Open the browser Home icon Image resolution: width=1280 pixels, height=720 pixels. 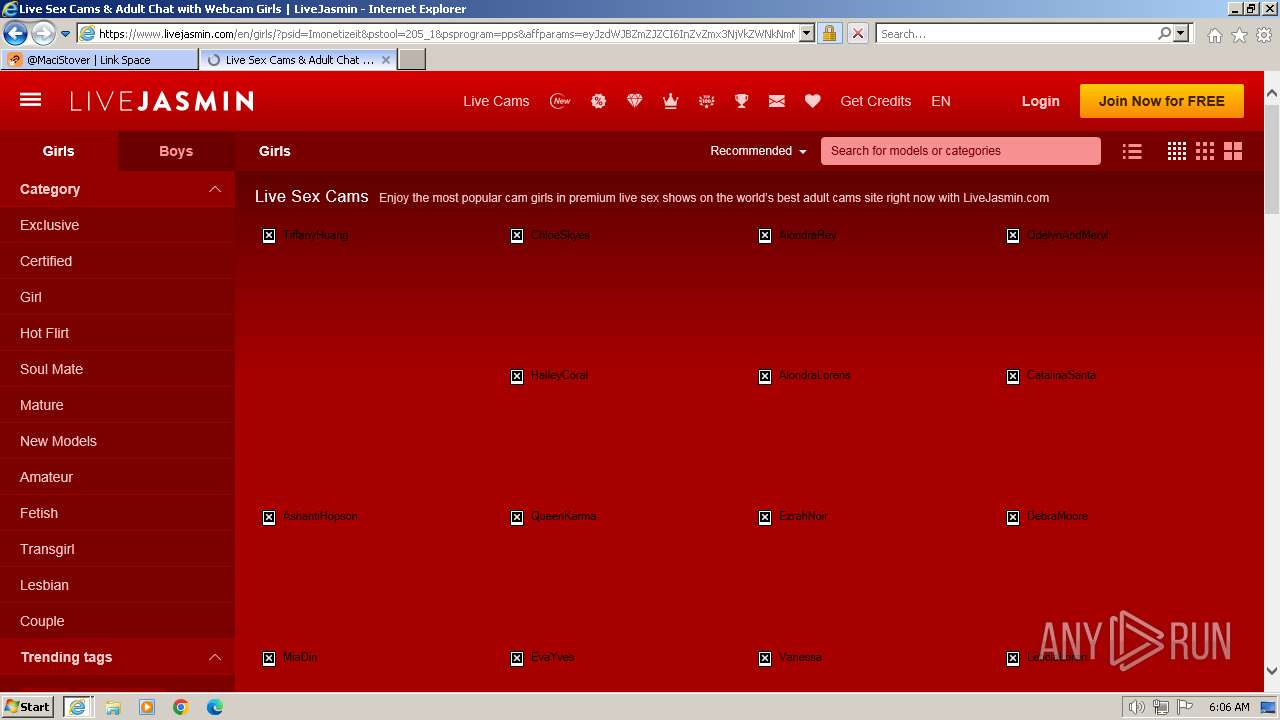click(x=1214, y=35)
